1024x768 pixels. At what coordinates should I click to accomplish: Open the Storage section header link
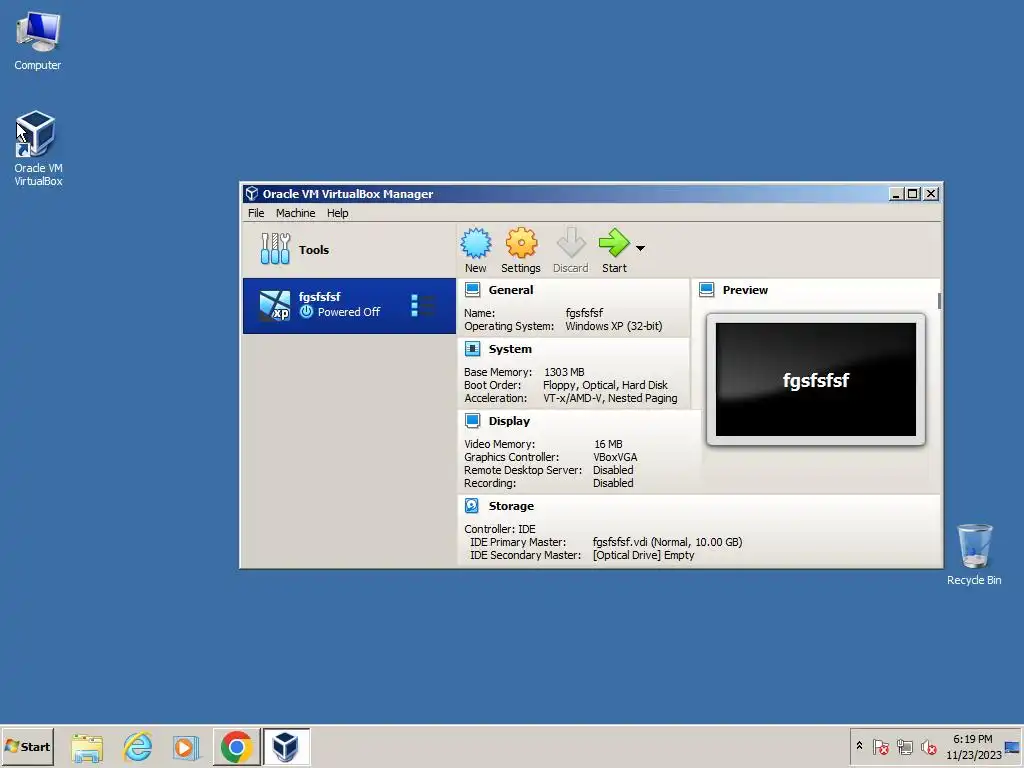point(511,505)
